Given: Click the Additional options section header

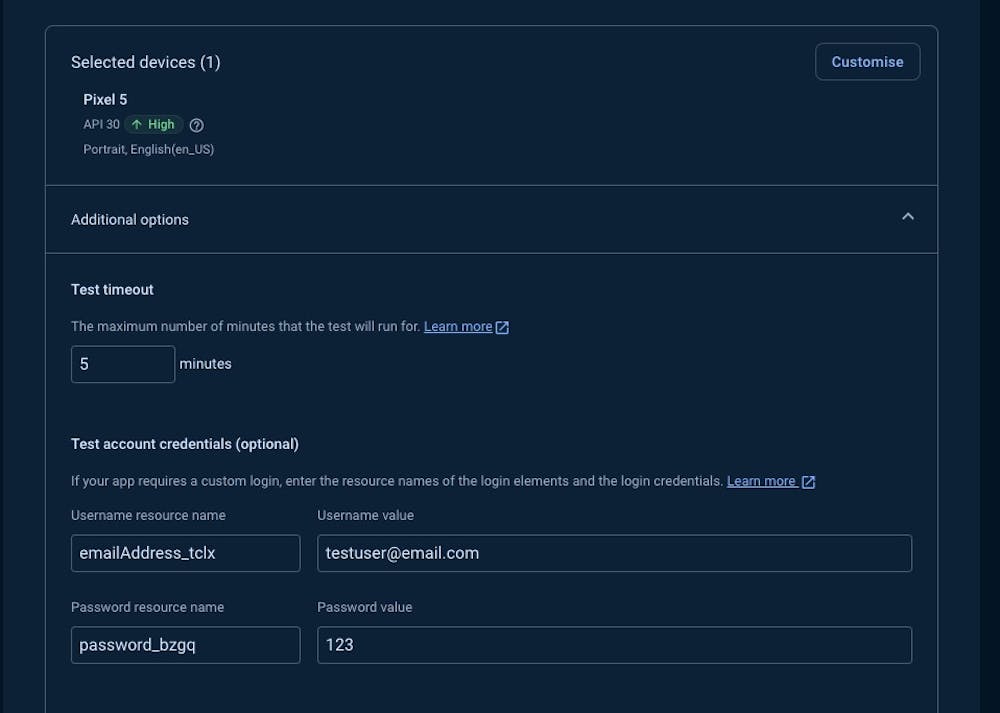Looking at the screenshot, I should (130, 220).
